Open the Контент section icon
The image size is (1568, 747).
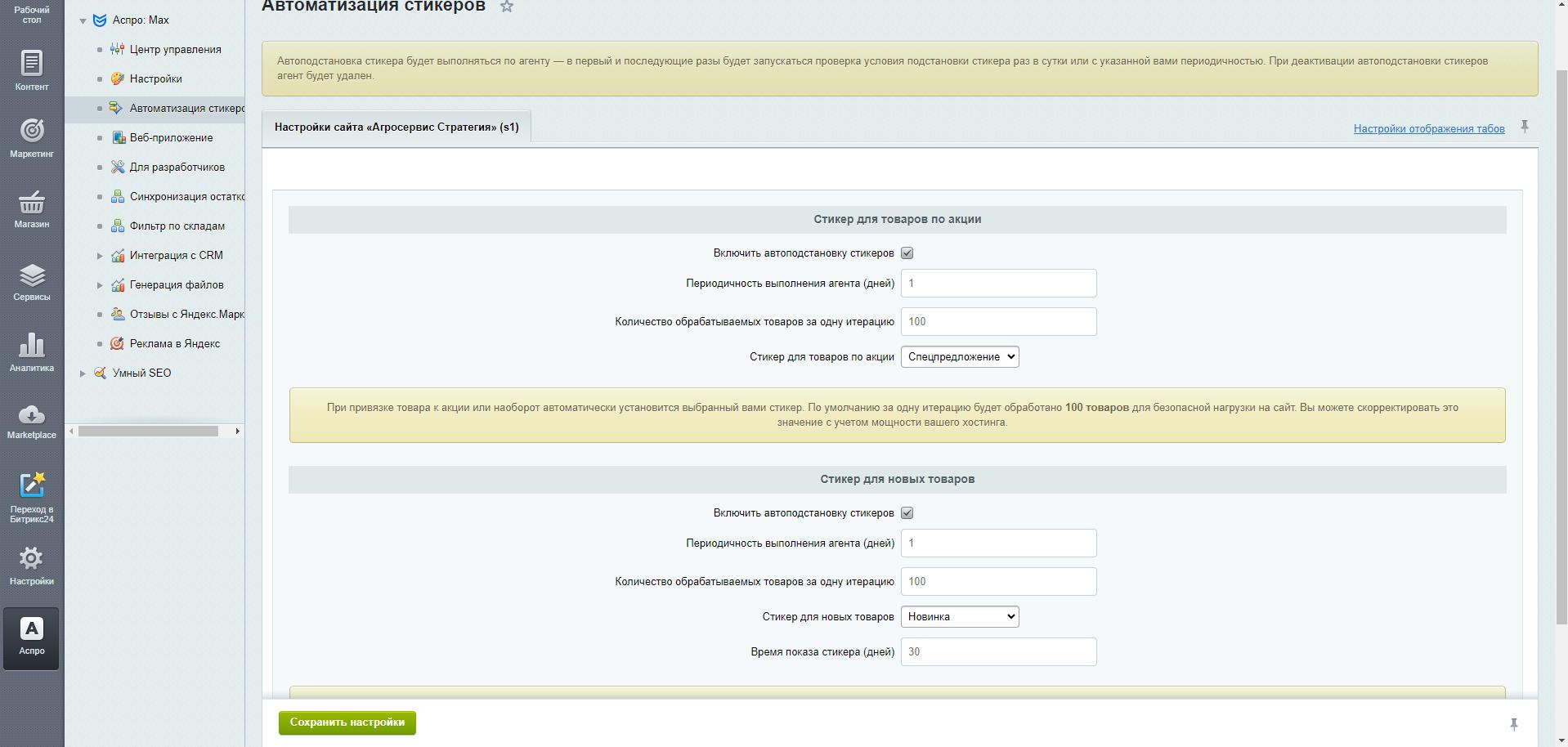click(x=31, y=63)
